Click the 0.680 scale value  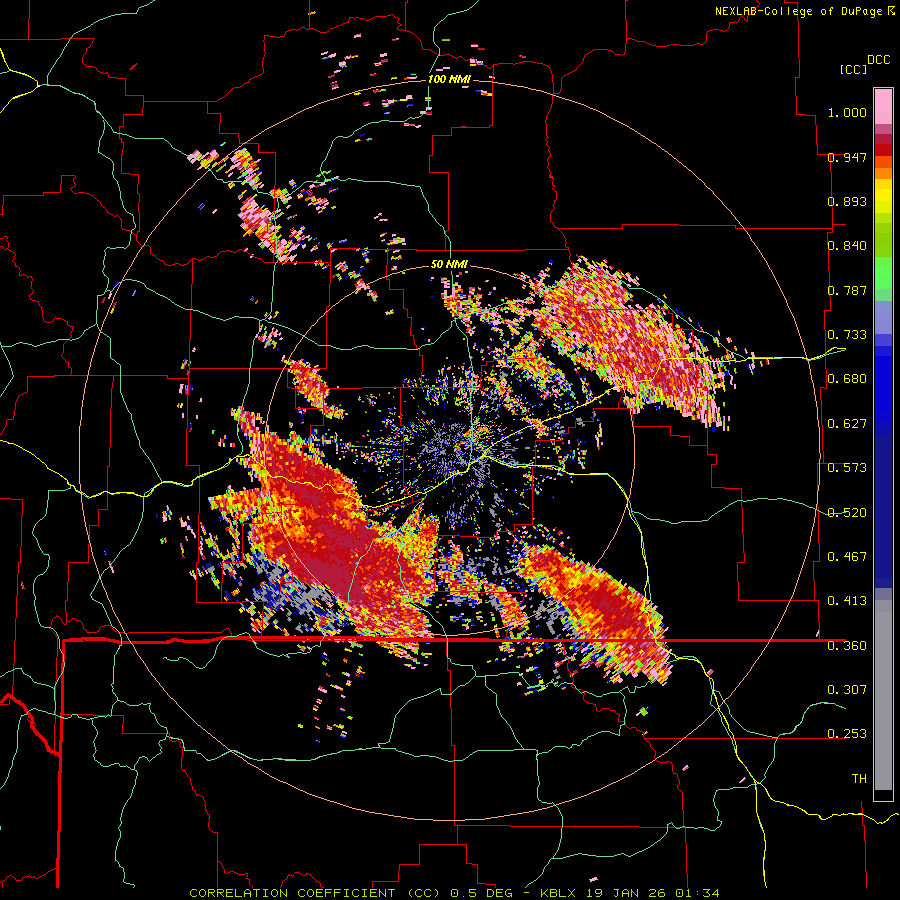(x=847, y=379)
